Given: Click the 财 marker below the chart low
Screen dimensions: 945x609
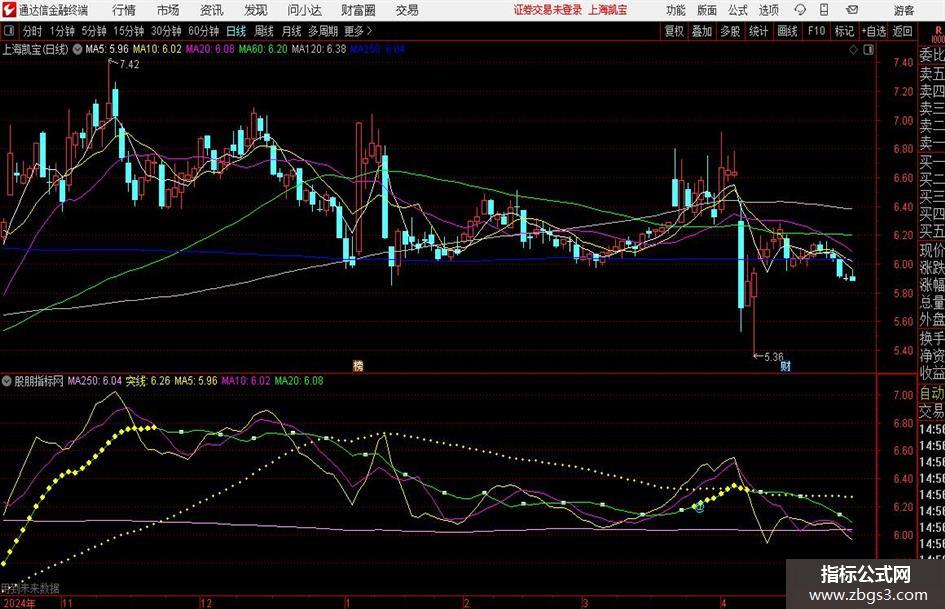Looking at the screenshot, I should pos(785,366).
